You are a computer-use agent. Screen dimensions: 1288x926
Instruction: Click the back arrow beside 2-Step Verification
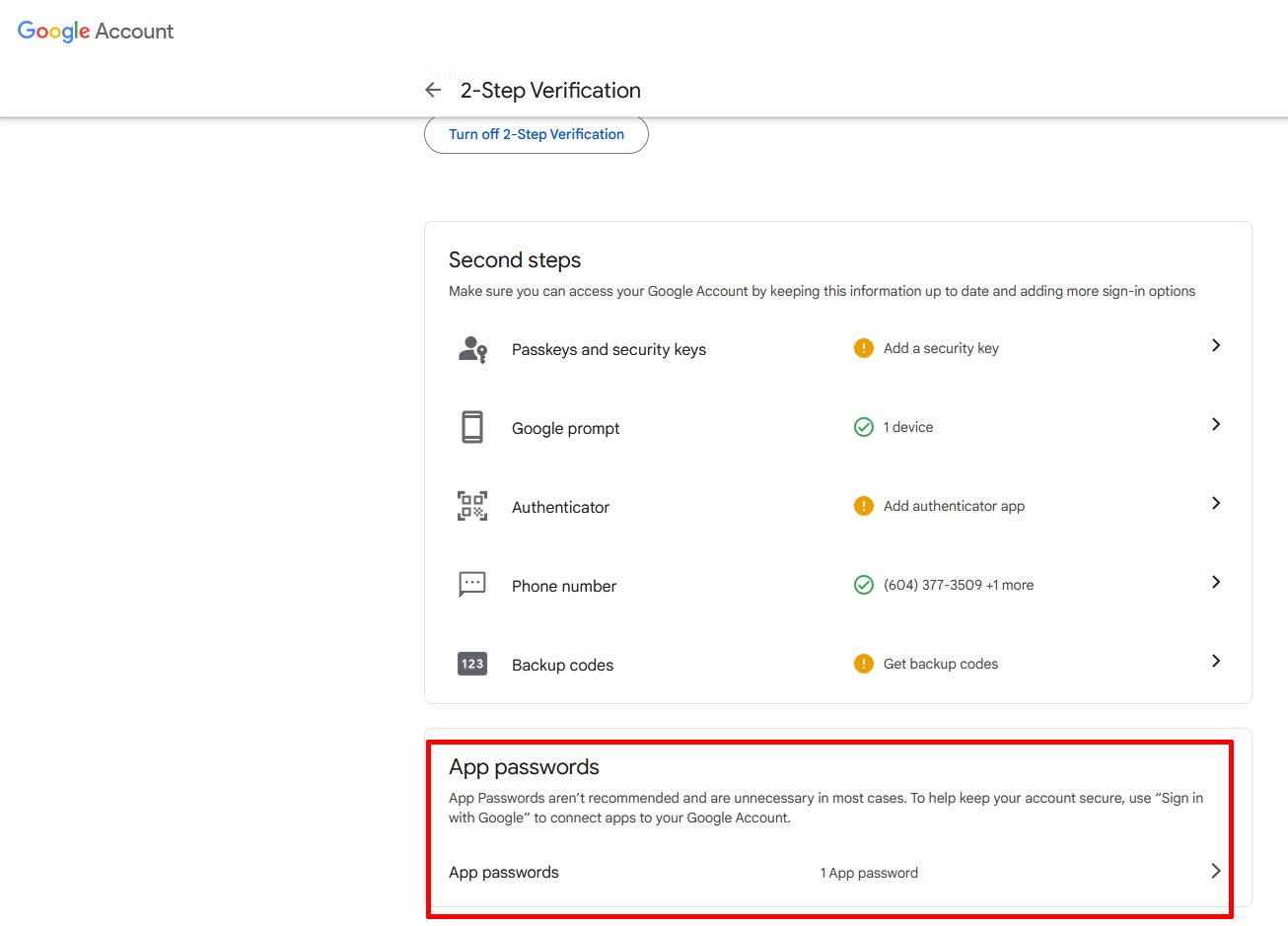pos(433,90)
